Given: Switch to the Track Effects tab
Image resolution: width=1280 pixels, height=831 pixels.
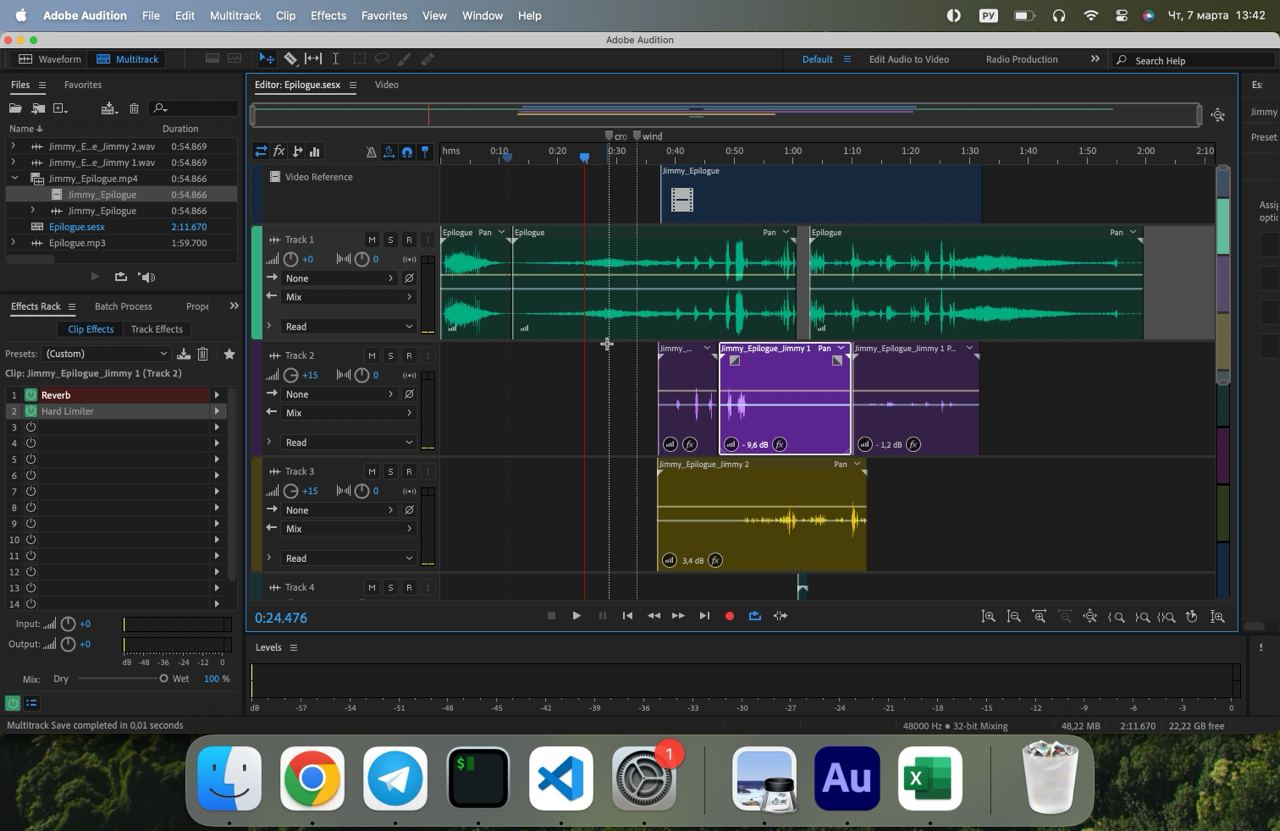Looking at the screenshot, I should [x=157, y=329].
